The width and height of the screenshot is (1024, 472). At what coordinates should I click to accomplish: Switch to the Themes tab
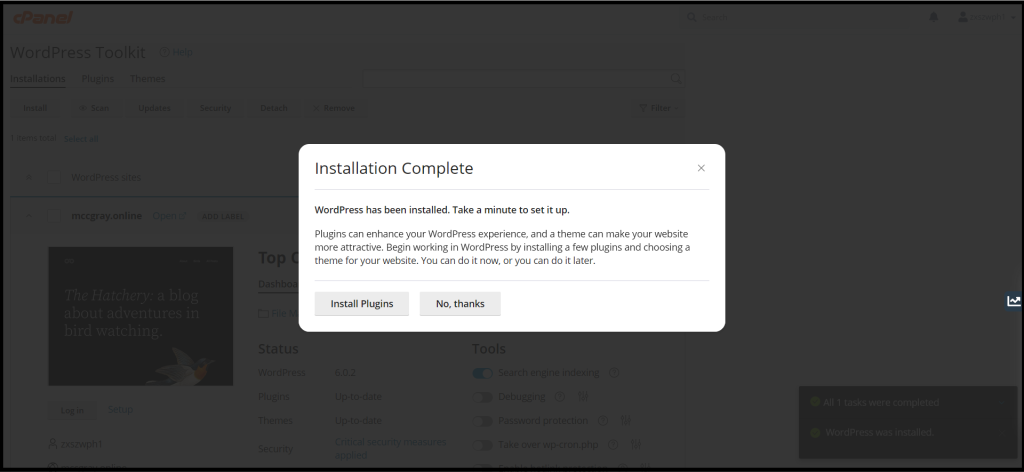click(x=148, y=78)
